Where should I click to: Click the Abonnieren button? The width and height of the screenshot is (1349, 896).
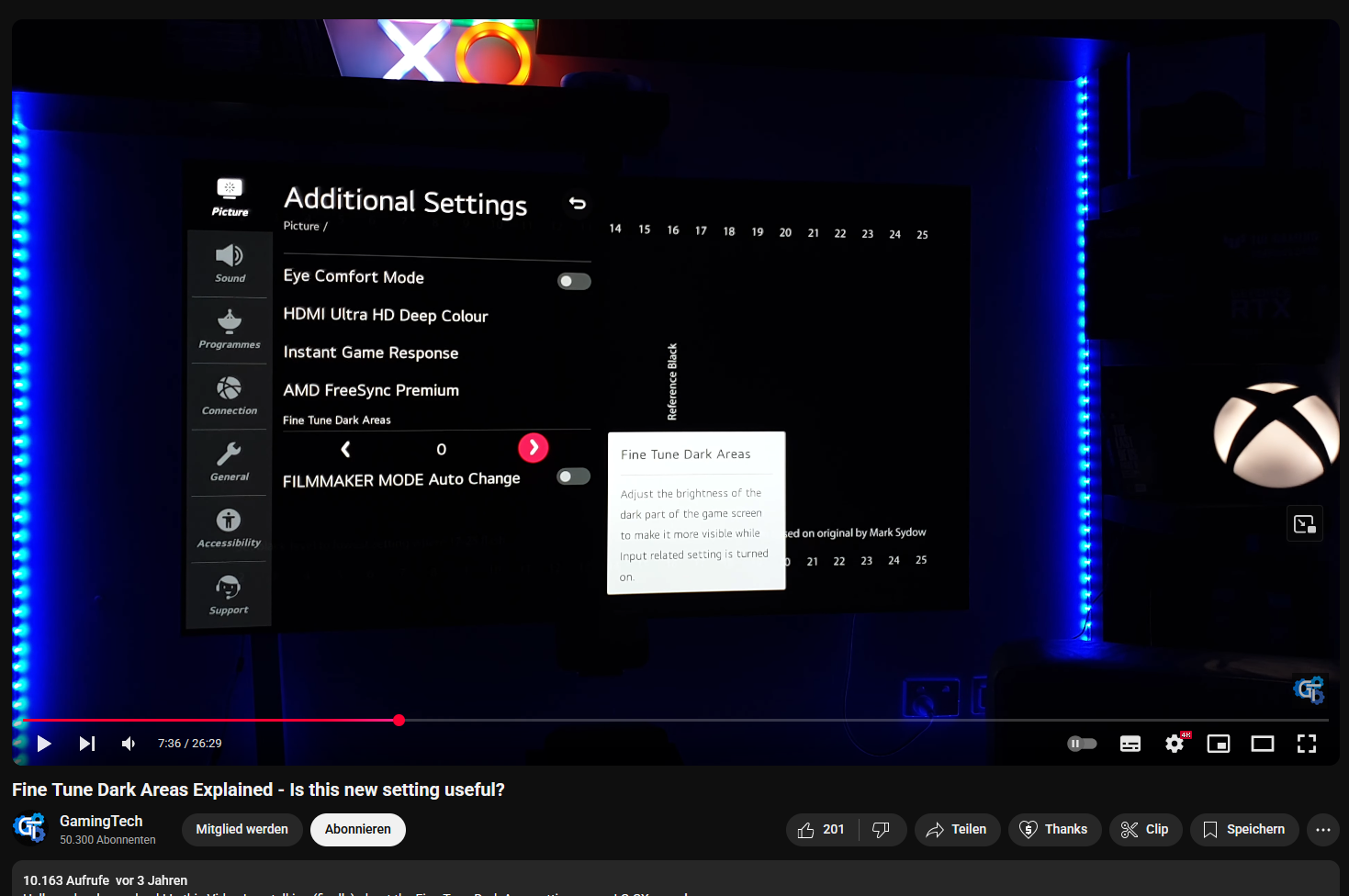click(x=357, y=829)
